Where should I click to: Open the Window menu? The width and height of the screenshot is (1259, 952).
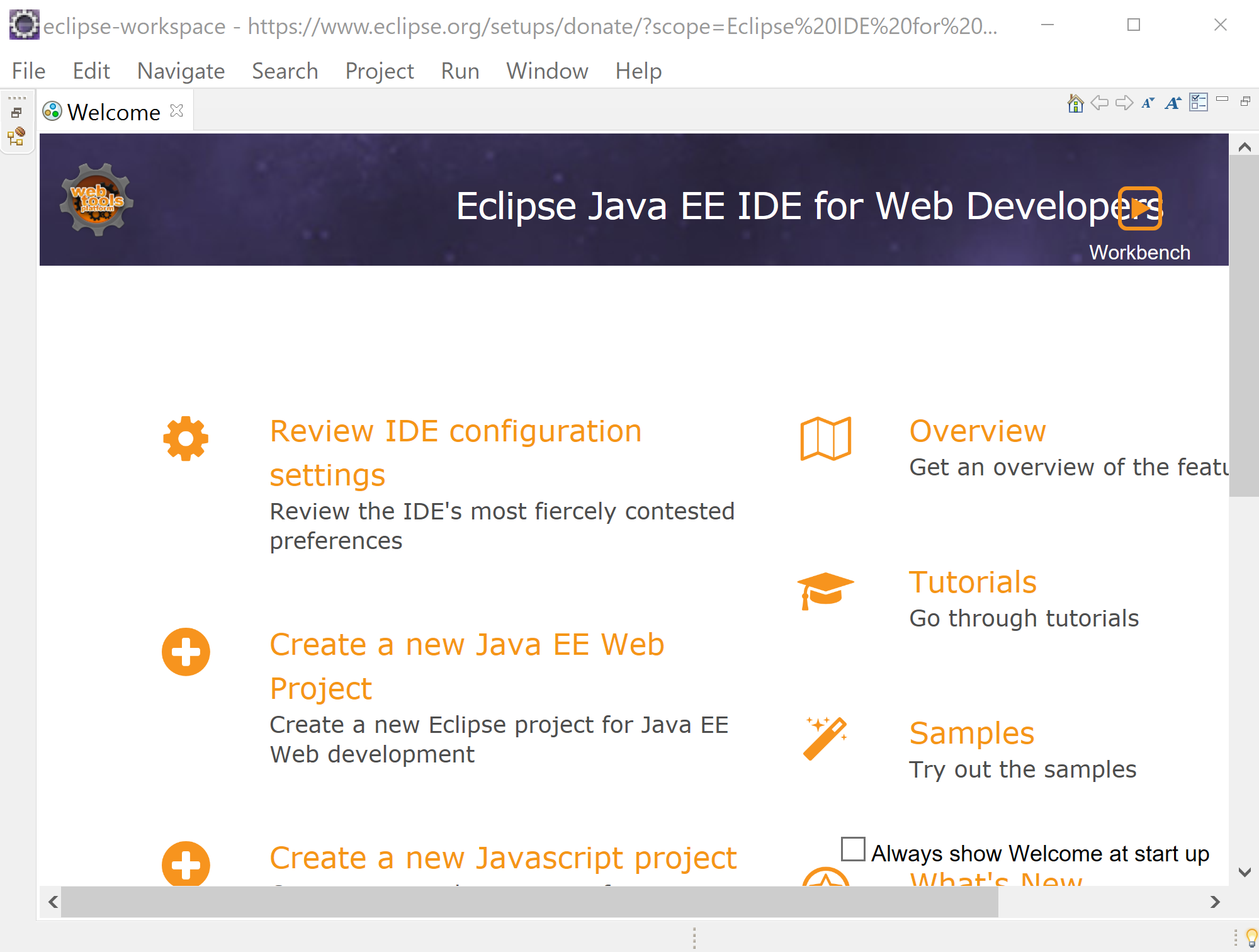tap(547, 71)
